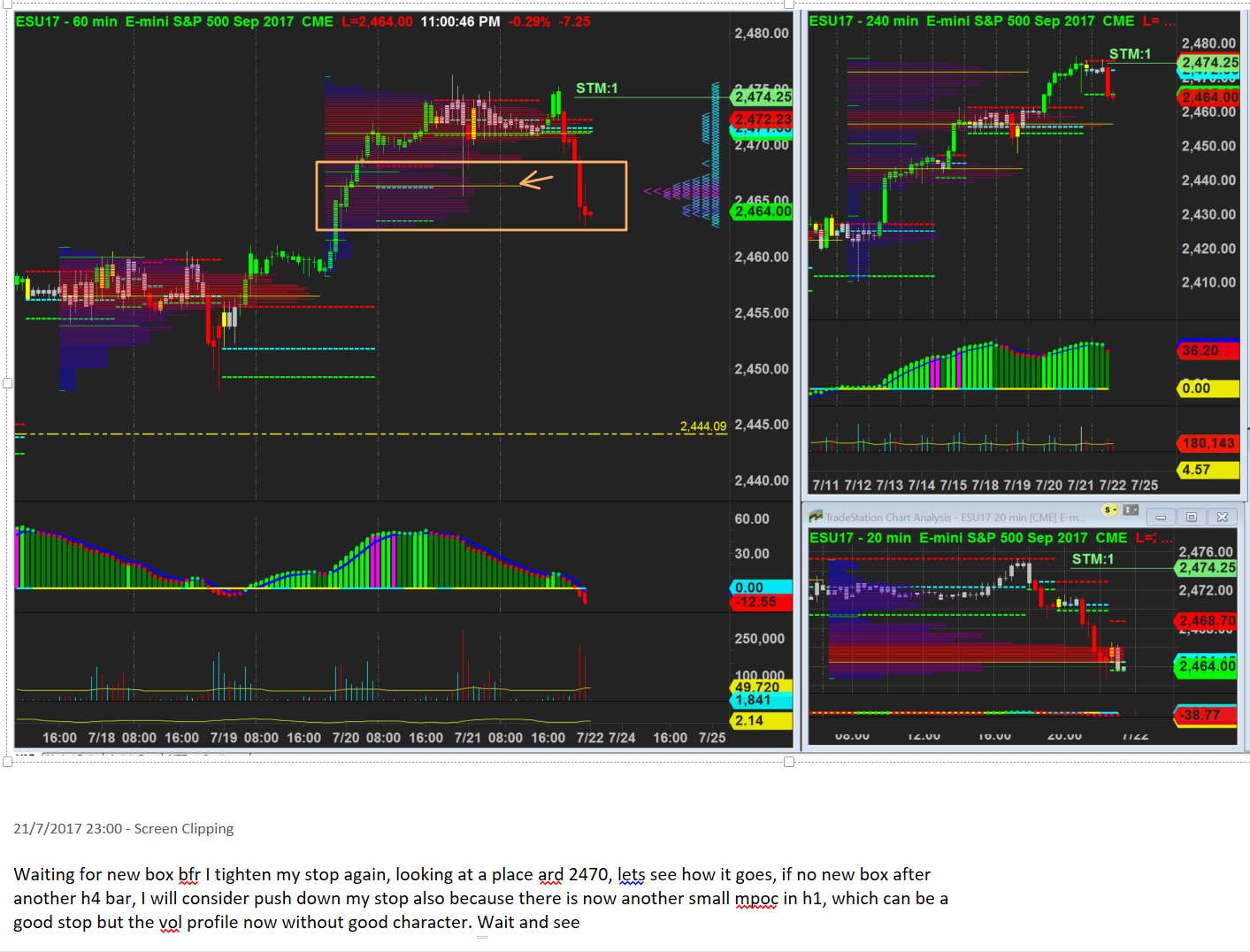Click the TradeStation icon in the 20 min window title bar
1250x952 pixels.
pos(817,517)
